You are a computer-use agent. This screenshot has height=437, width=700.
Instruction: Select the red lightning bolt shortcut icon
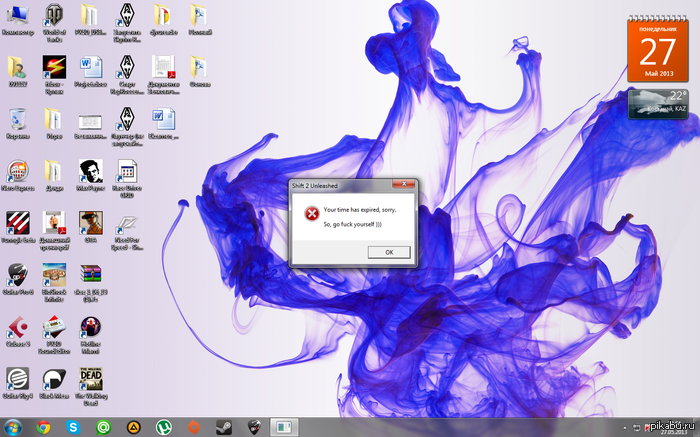[x=54, y=75]
